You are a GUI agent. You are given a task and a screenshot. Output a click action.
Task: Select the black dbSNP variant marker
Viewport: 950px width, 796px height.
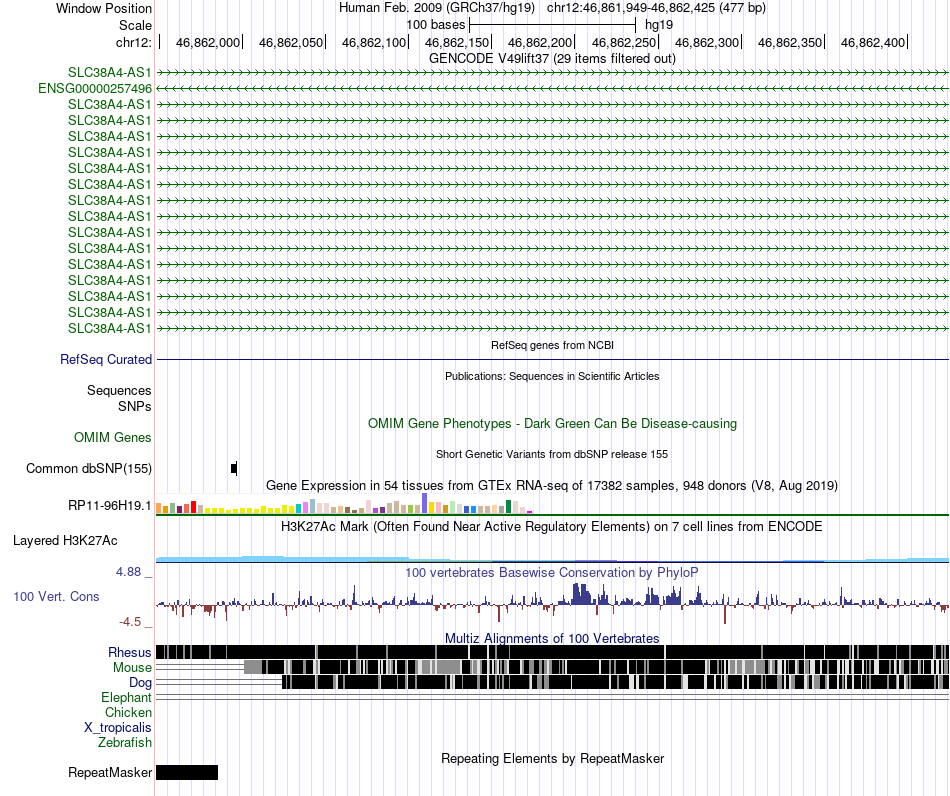(234, 468)
